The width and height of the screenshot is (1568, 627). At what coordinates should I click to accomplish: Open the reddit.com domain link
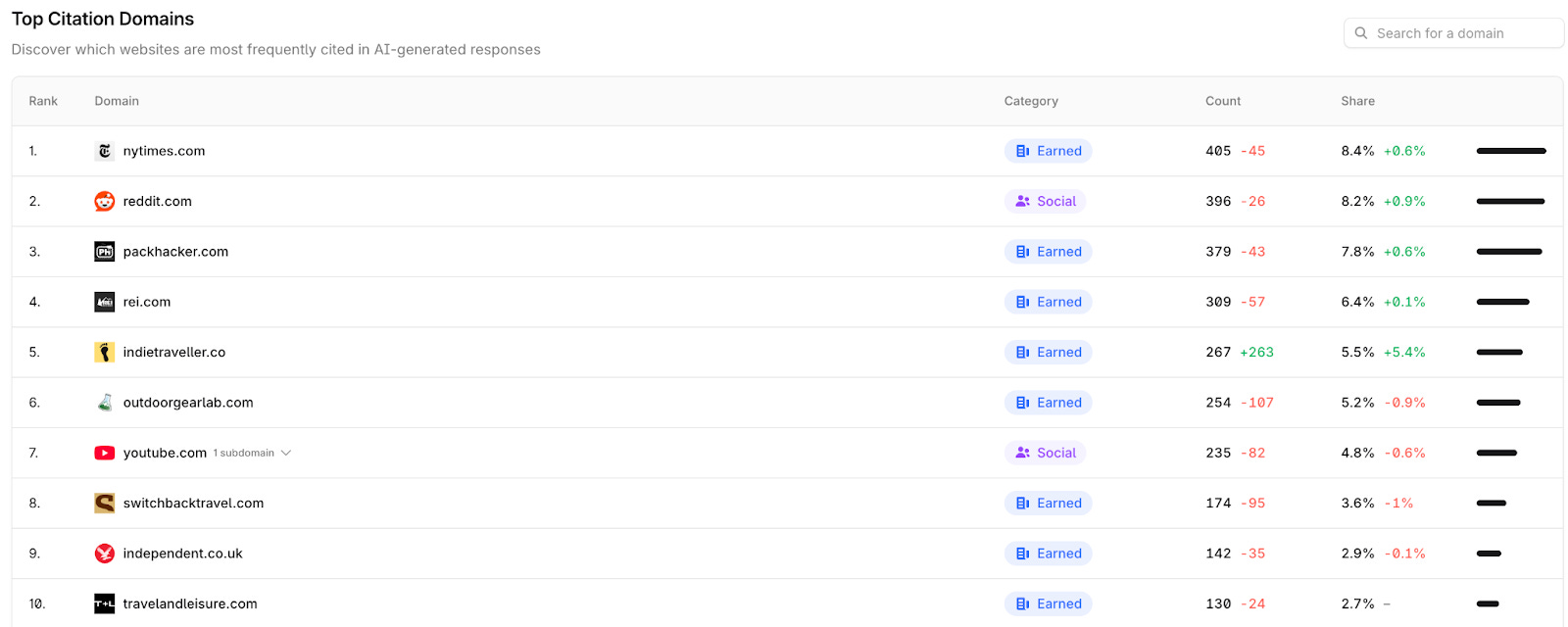click(x=158, y=201)
